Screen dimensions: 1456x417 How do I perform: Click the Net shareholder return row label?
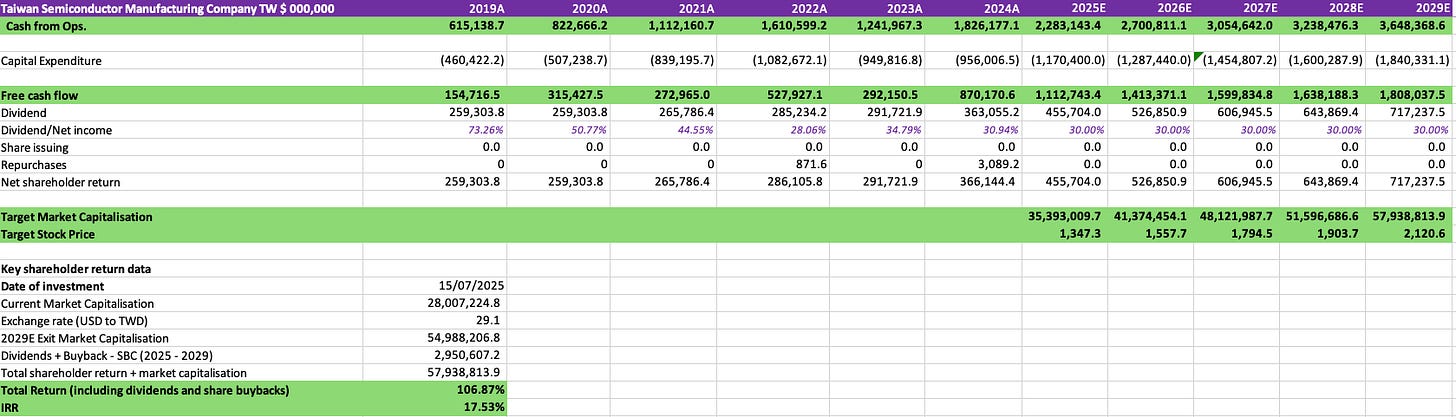click(61, 181)
